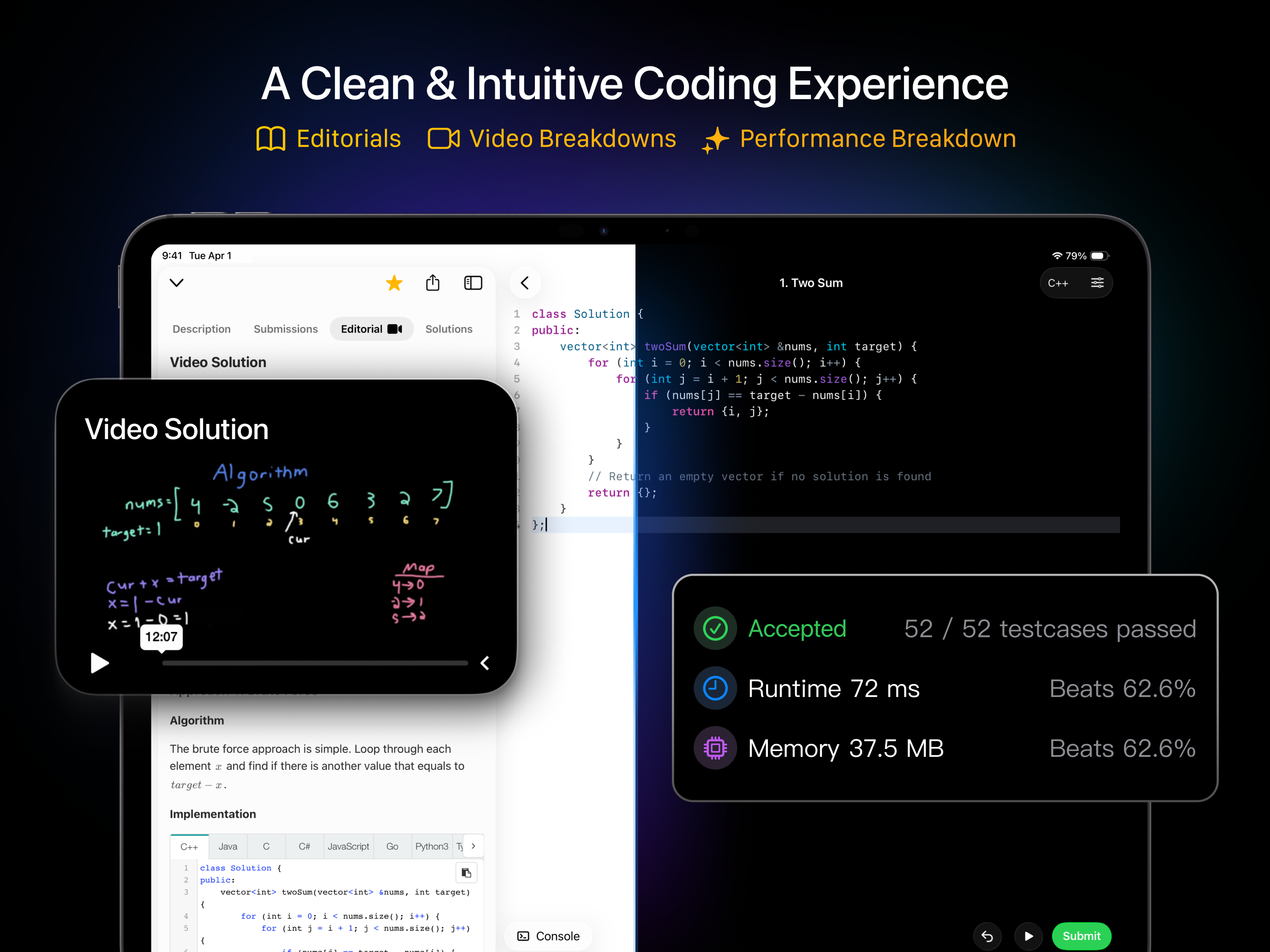Image resolution: width=1270 pixels, height=952 pixels.
Task: Undo the last code edit
Action: coord(988,936)
